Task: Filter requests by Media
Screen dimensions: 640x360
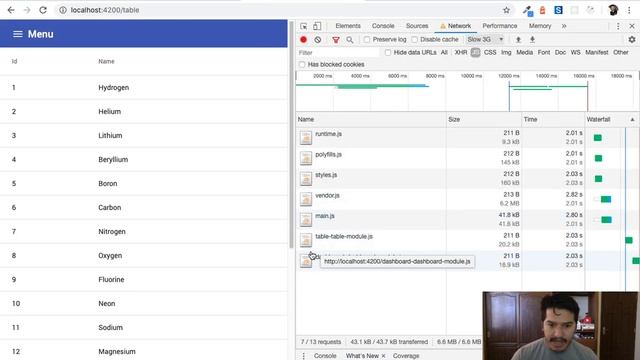Action: point(524,53)
